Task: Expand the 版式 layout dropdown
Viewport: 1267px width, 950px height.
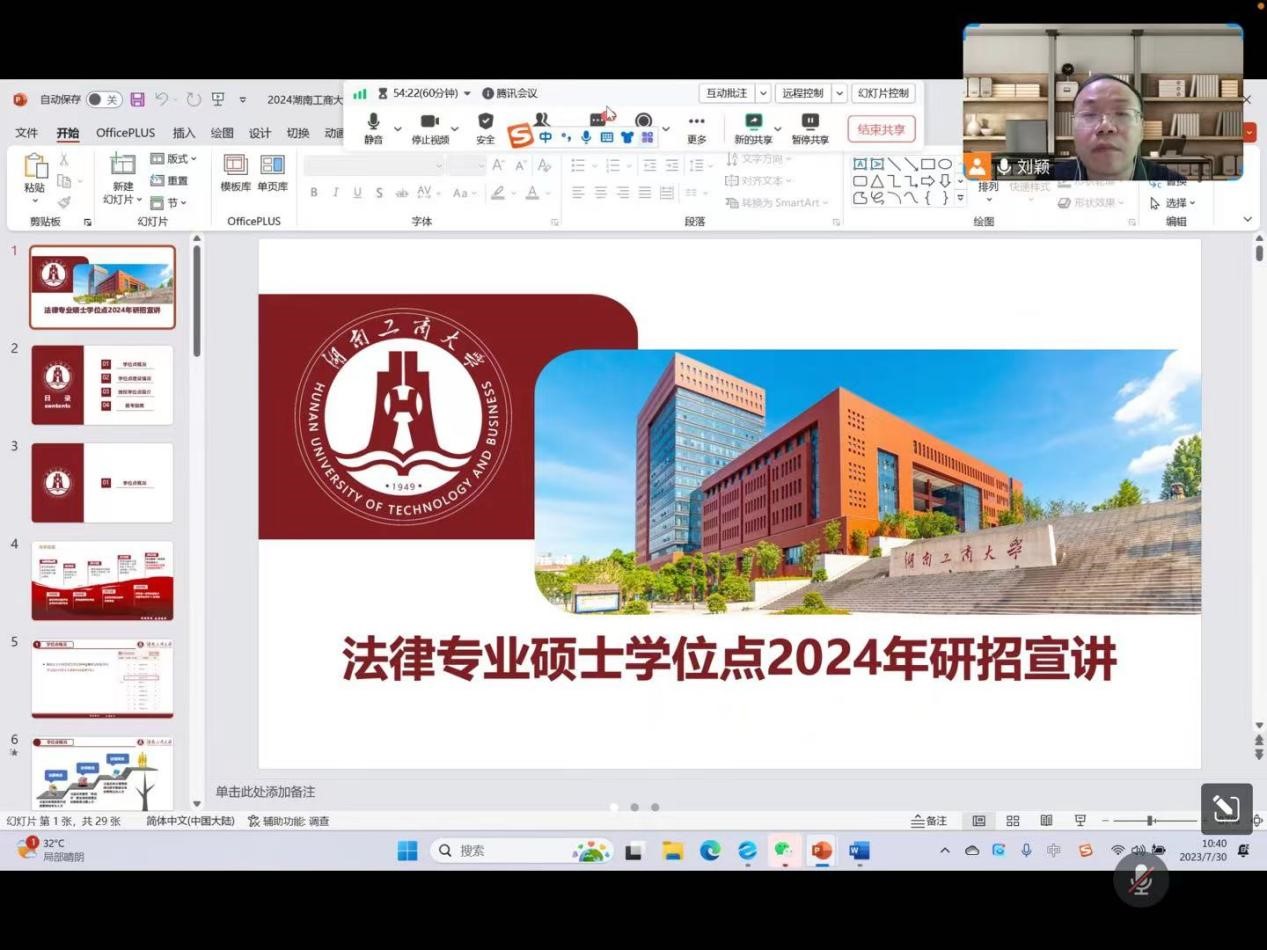Action: tap(174, 159)
